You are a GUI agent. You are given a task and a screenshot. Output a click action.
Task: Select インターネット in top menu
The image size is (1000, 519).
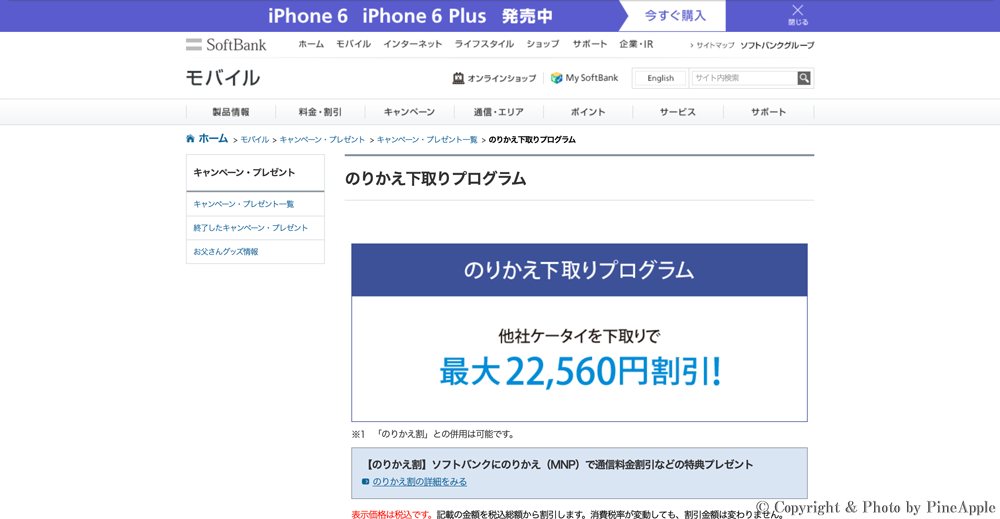coord(412,44)
